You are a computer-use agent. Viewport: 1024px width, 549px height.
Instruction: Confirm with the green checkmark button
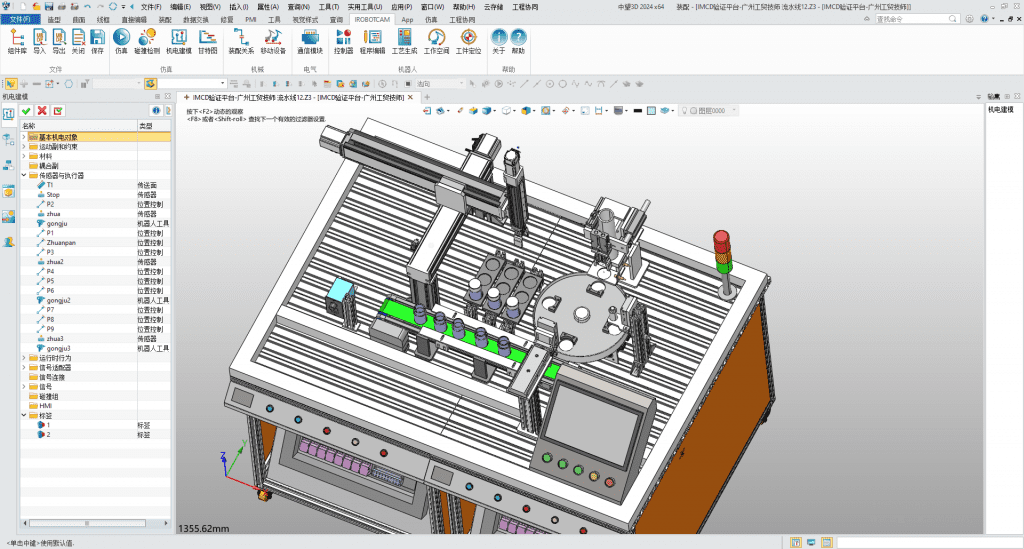coord(26,110)
